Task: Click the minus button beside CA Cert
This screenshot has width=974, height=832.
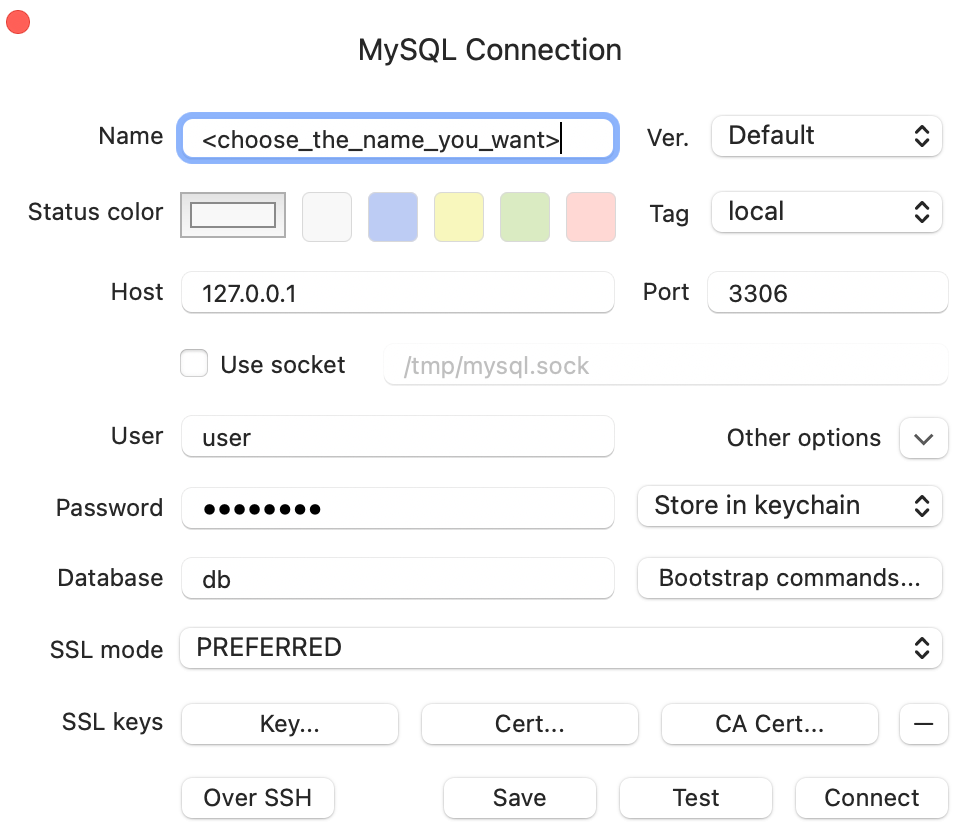Action: click(924, 724)
